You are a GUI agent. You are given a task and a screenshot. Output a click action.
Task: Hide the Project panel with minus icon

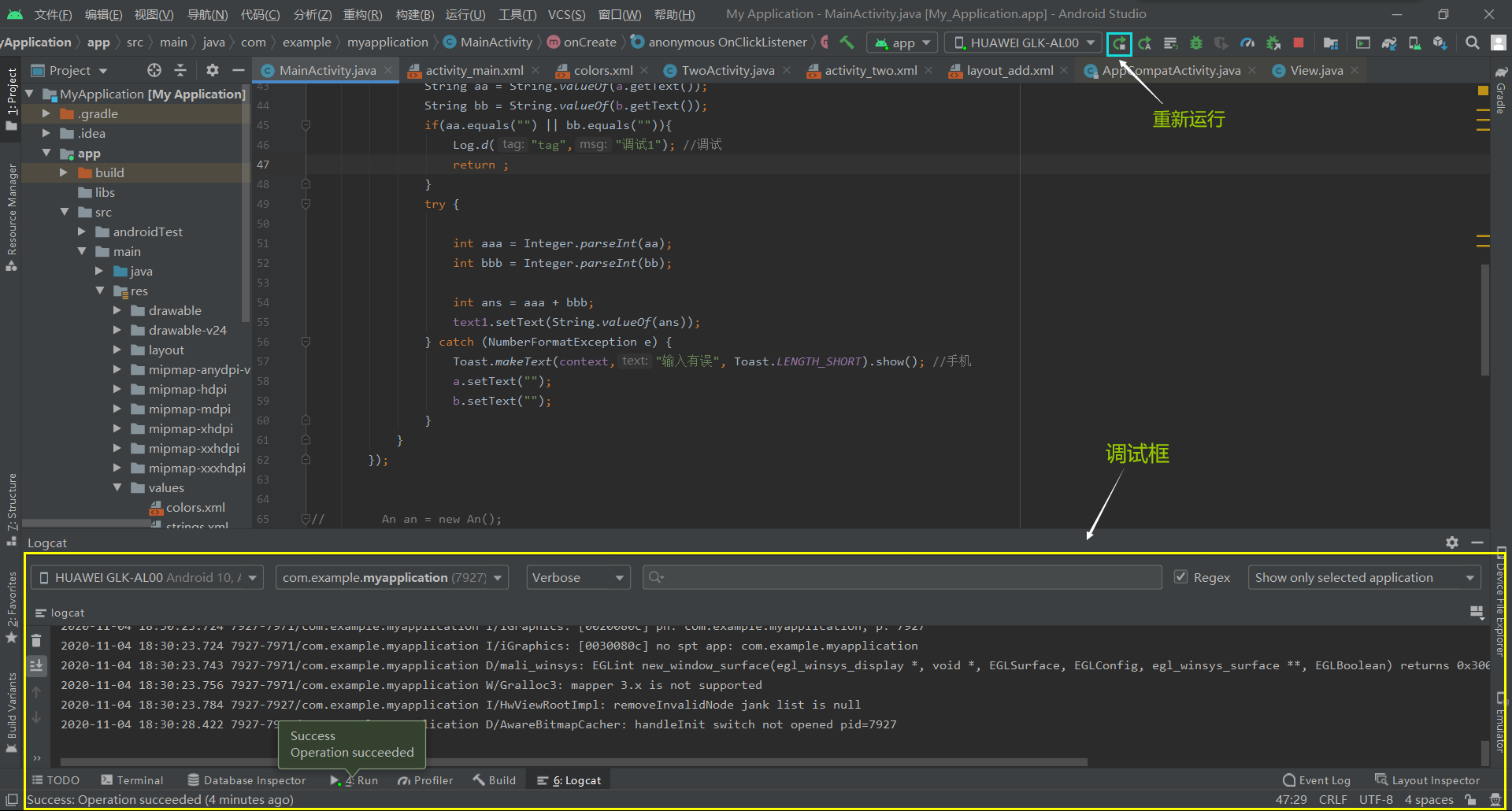tap(238, 70)
